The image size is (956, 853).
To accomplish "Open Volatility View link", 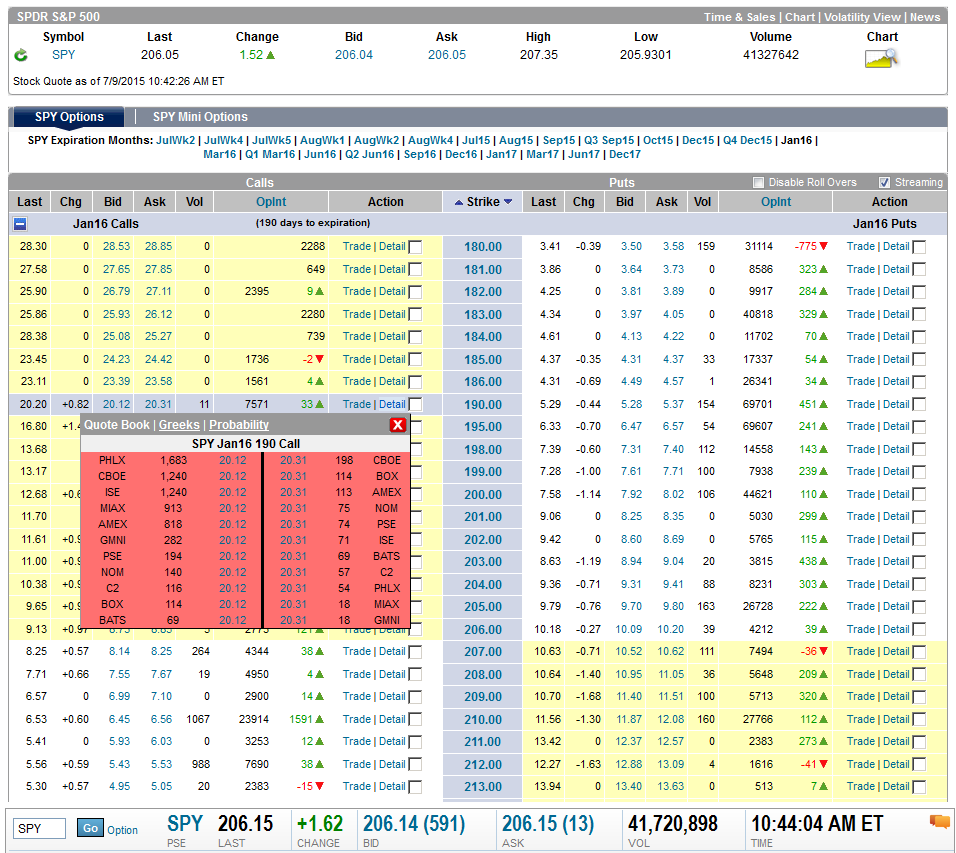I will (862, 17).
